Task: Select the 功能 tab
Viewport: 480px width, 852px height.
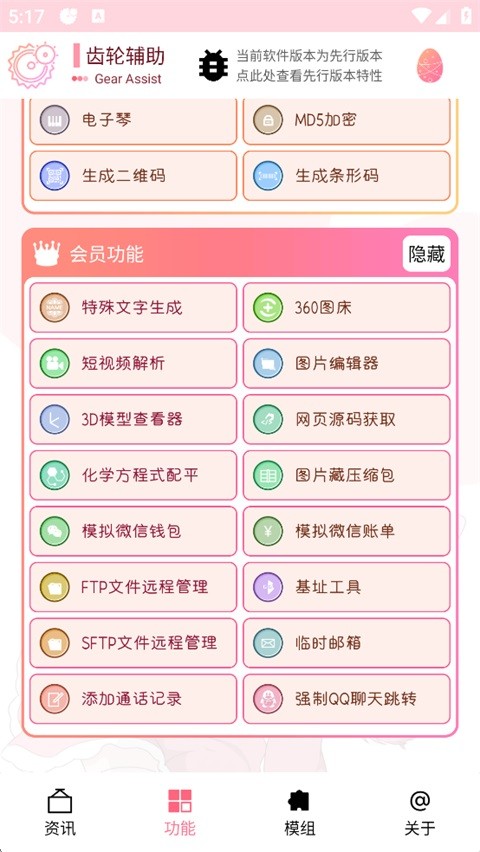Action: pyautogui.click(x=180, y=813)
